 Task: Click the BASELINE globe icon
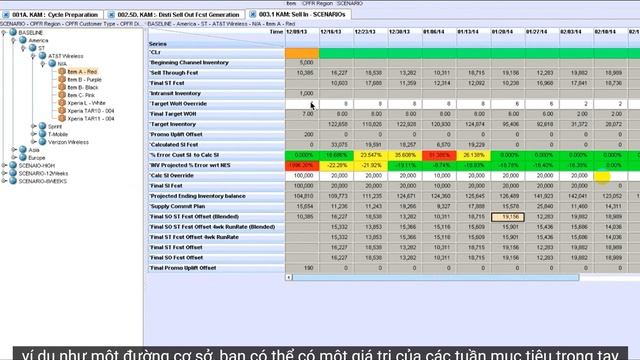tap(13, 32)
